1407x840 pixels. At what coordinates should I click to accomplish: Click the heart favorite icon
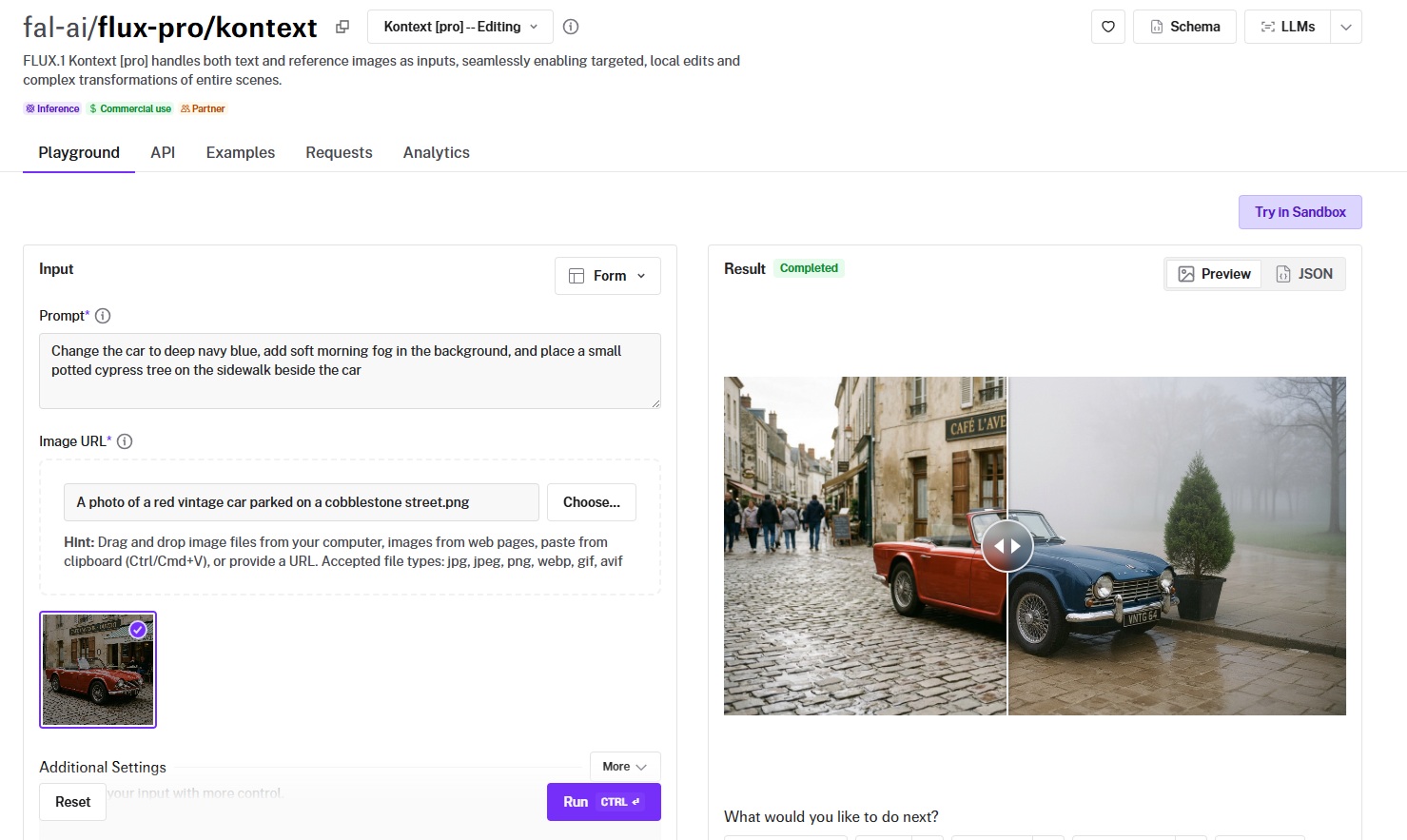click(x=1108, y=27)
